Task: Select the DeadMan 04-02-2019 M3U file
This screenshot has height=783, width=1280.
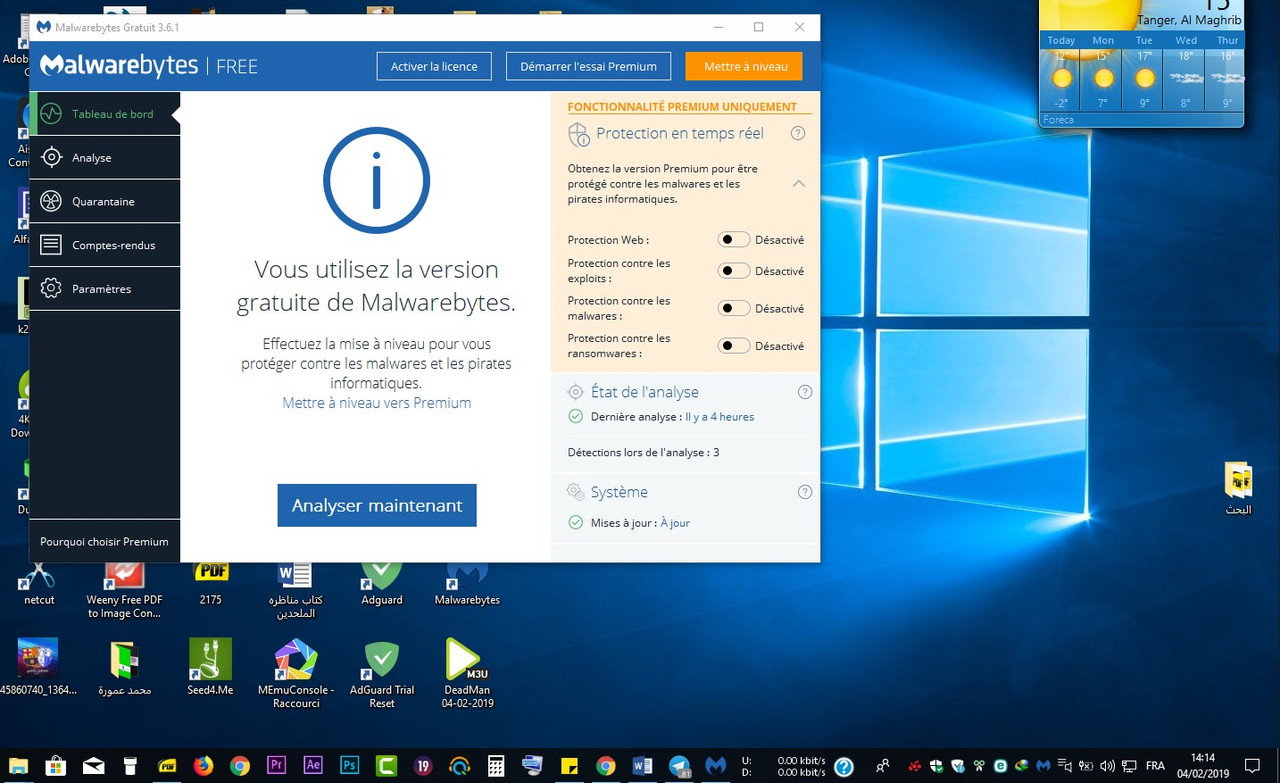Action: pyautogui.click(x=468, y=674)
